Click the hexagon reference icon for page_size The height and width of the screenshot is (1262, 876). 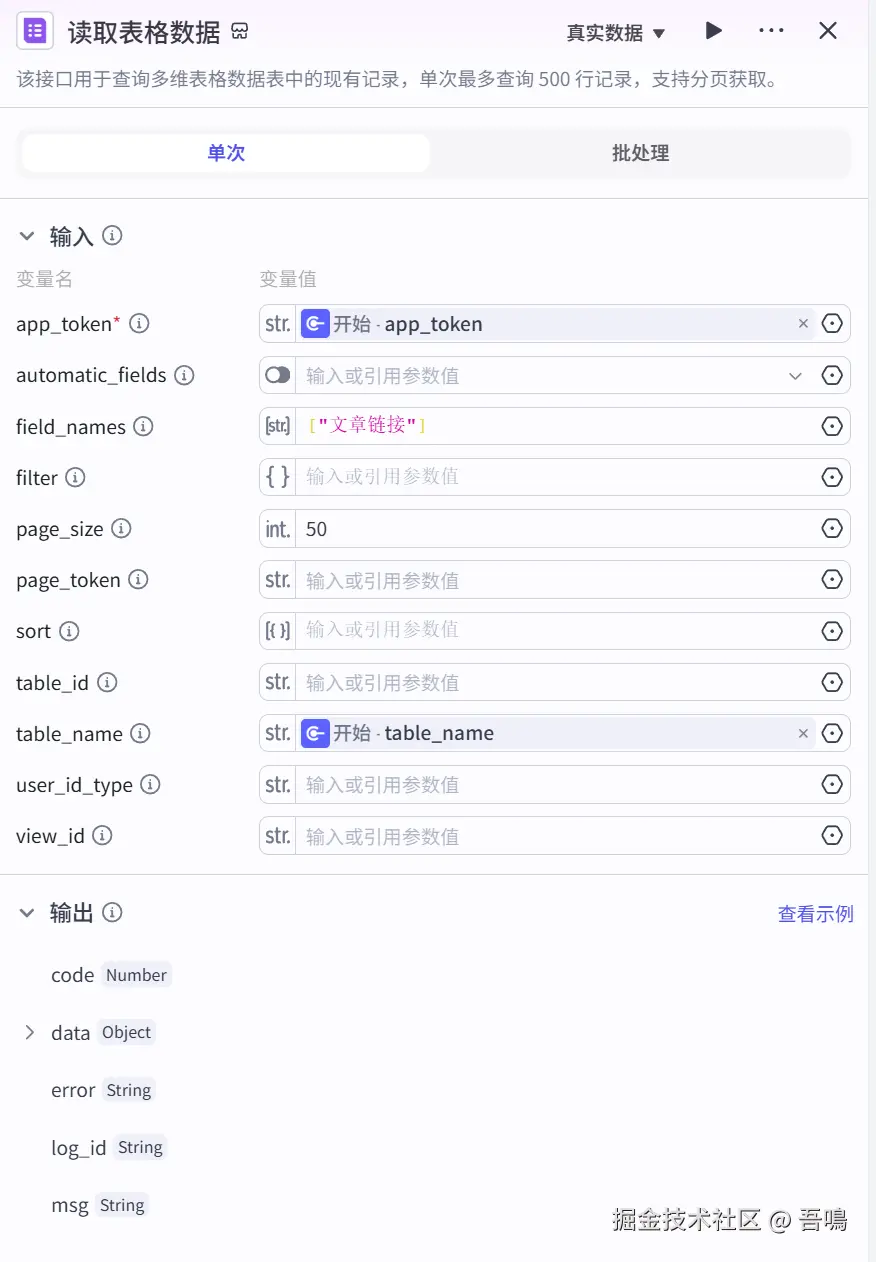pos(832,529)
